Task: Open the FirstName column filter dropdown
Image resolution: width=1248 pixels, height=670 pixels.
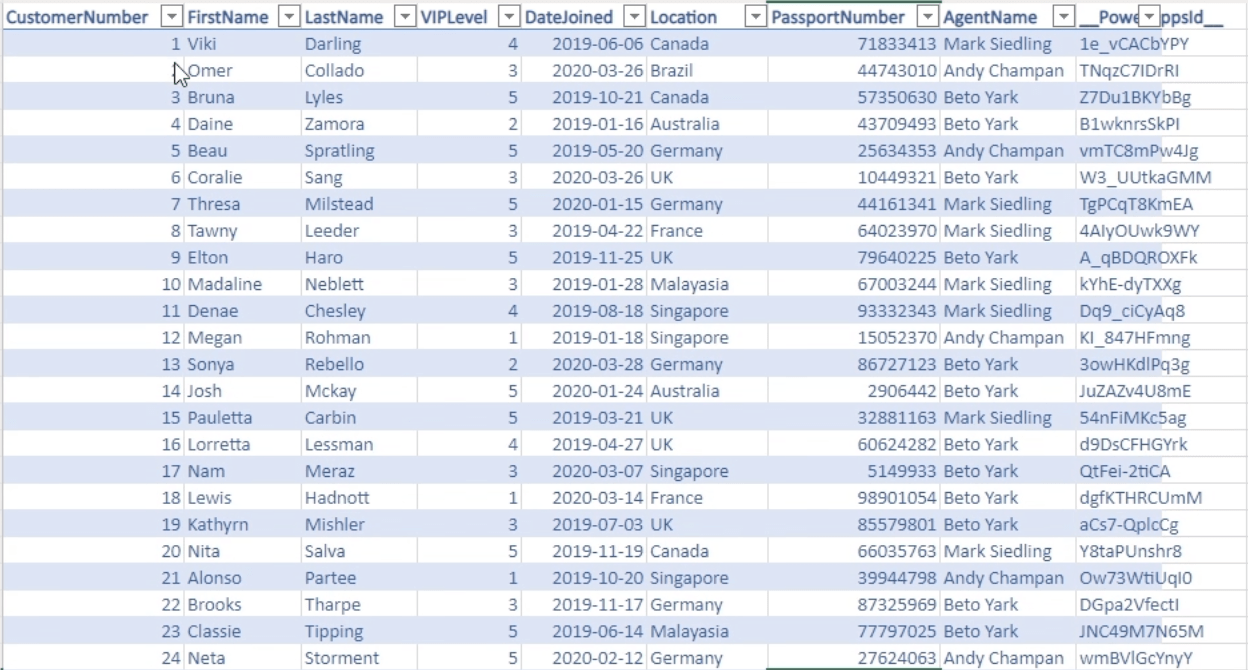Action: click(x=288, y=17)
